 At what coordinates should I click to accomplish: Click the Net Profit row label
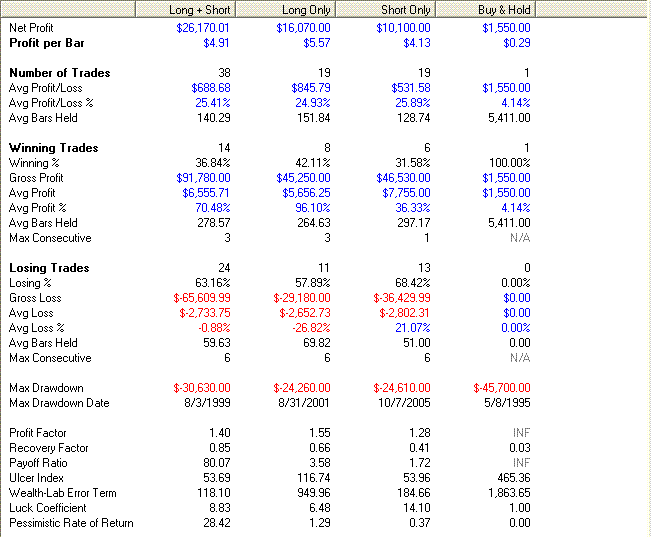31,28
